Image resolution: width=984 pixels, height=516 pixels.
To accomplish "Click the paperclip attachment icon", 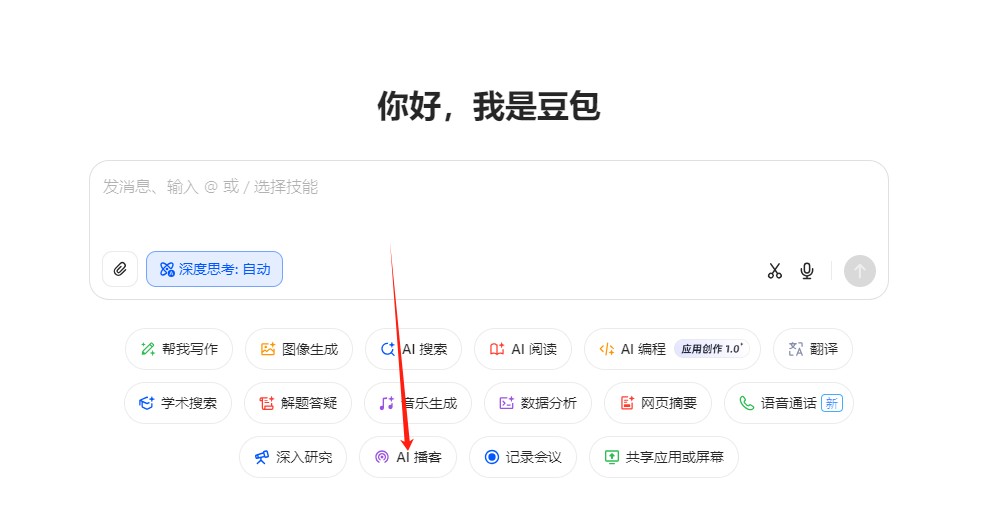I will [120, 269].
